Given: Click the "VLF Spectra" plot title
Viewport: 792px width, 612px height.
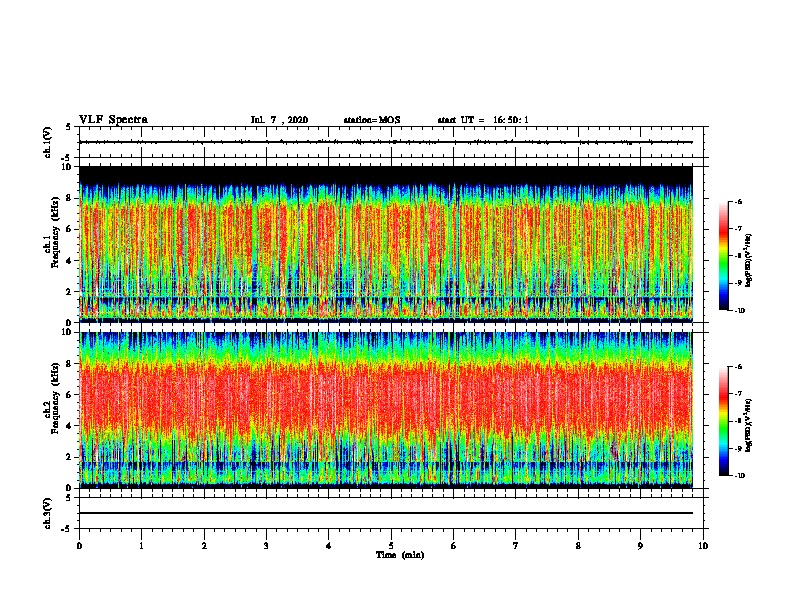Looking at the screenshot, I should click(x=113, y=120).
